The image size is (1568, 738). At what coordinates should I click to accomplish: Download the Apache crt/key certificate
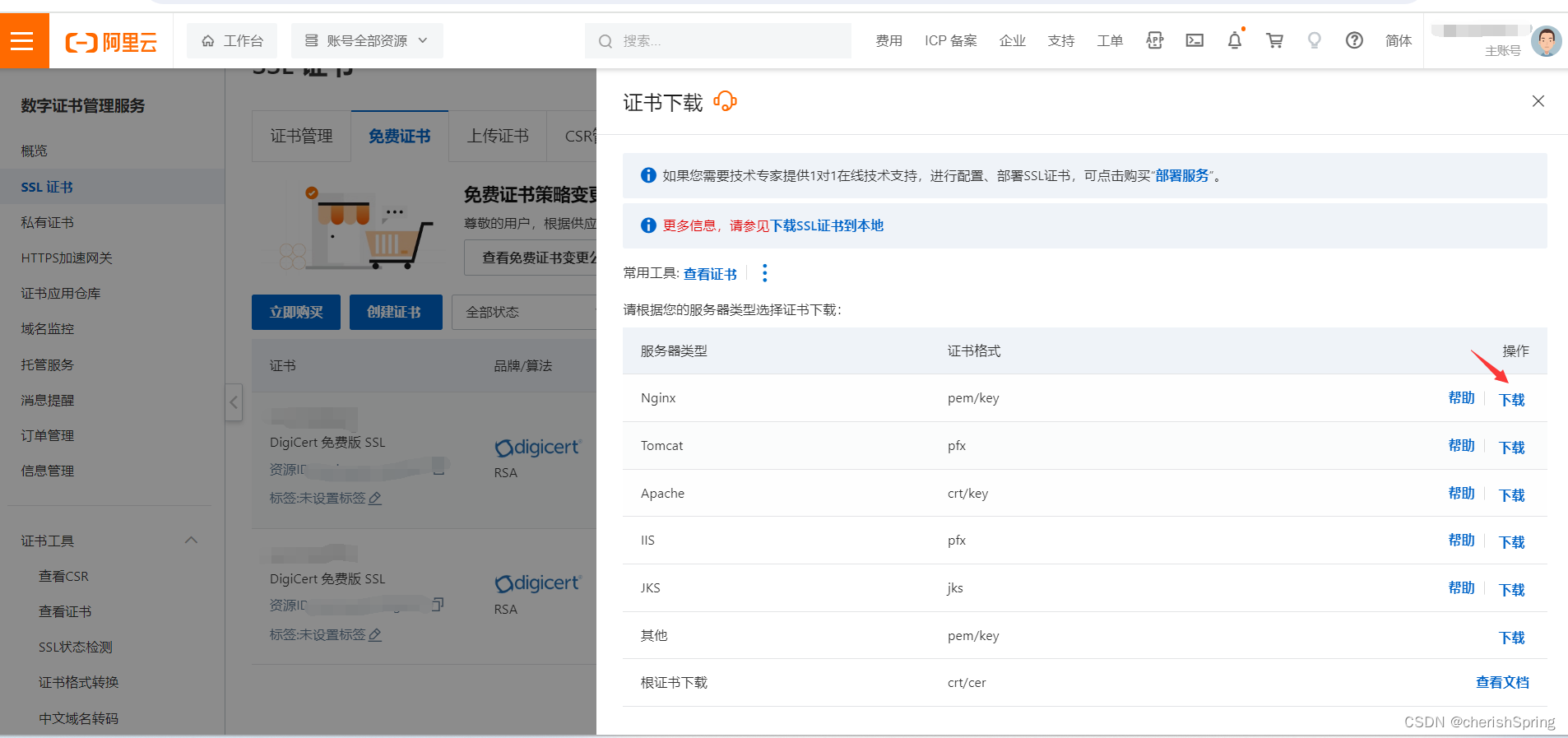pyautogui.click(x=1511, y=495)
